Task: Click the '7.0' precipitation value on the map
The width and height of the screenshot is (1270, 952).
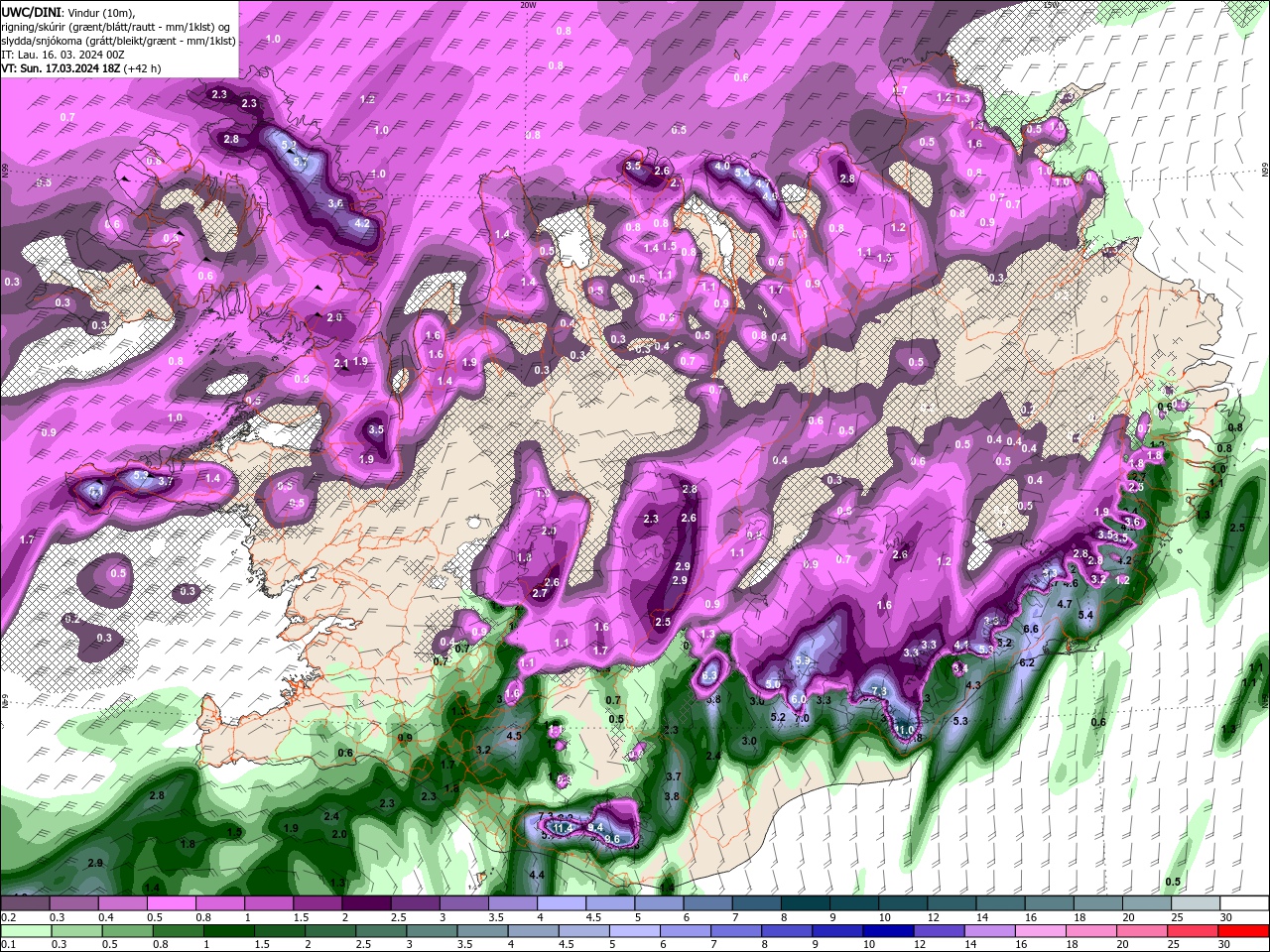Action: pos(802,718)
